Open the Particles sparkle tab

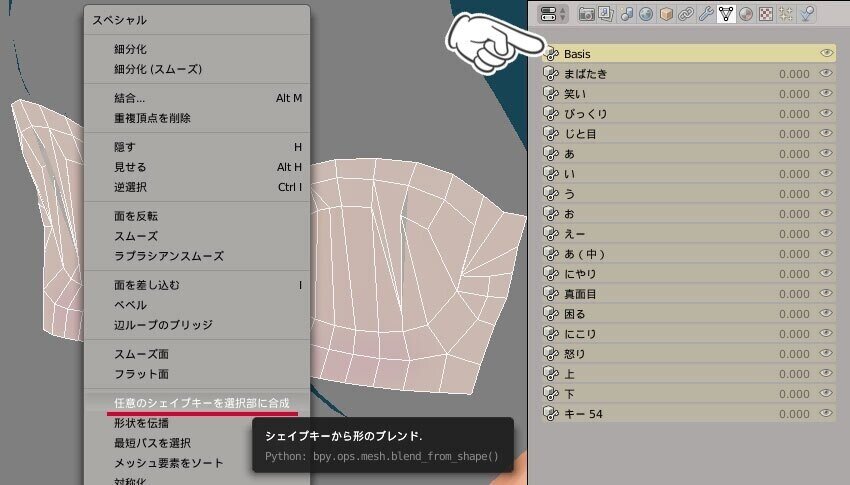click(786, 14)
